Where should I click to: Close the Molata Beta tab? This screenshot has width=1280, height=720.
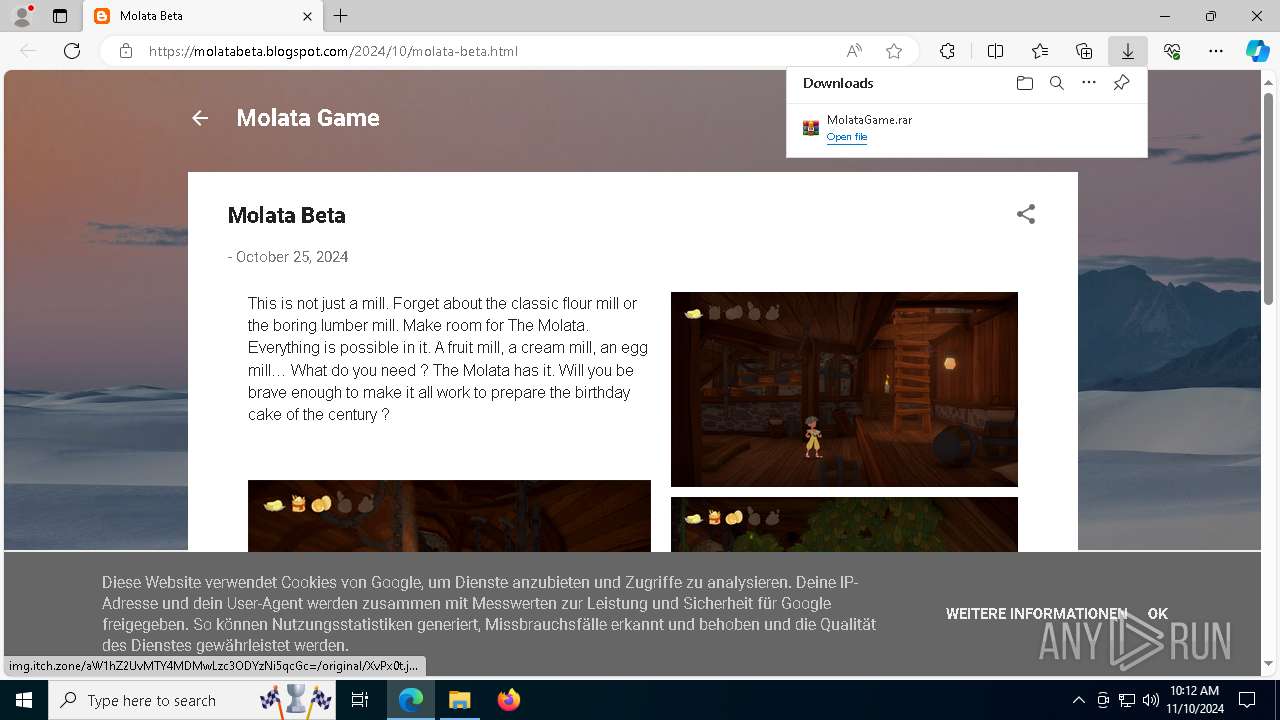[x=308, y=16]
